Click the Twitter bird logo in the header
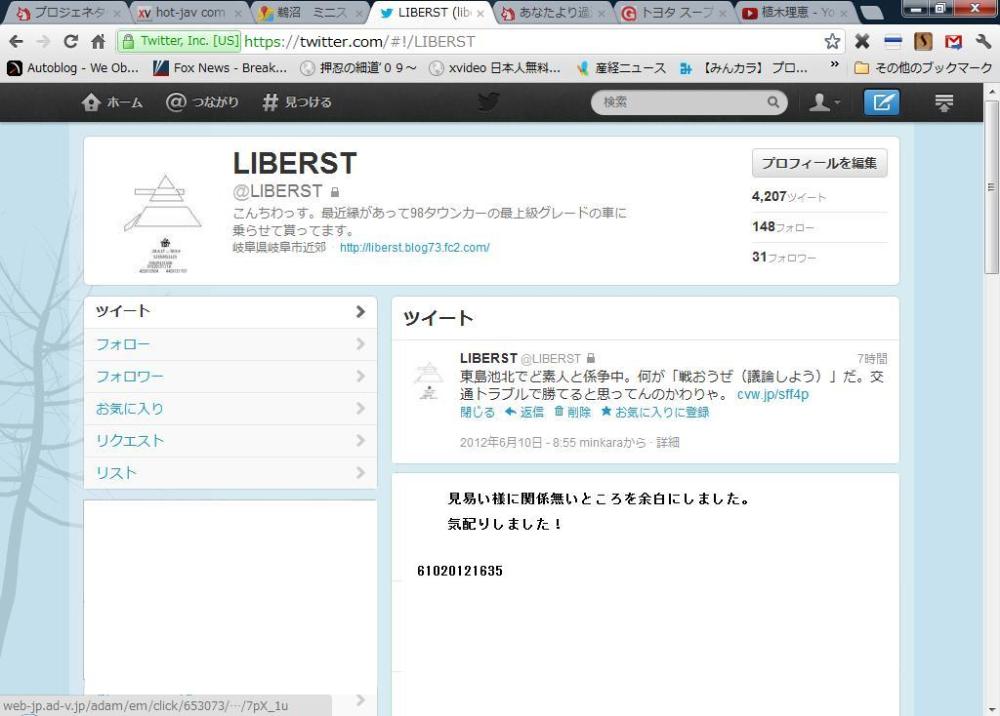Image resolution: width=1000 pixels, height=716 pixels. coord(489,102)
